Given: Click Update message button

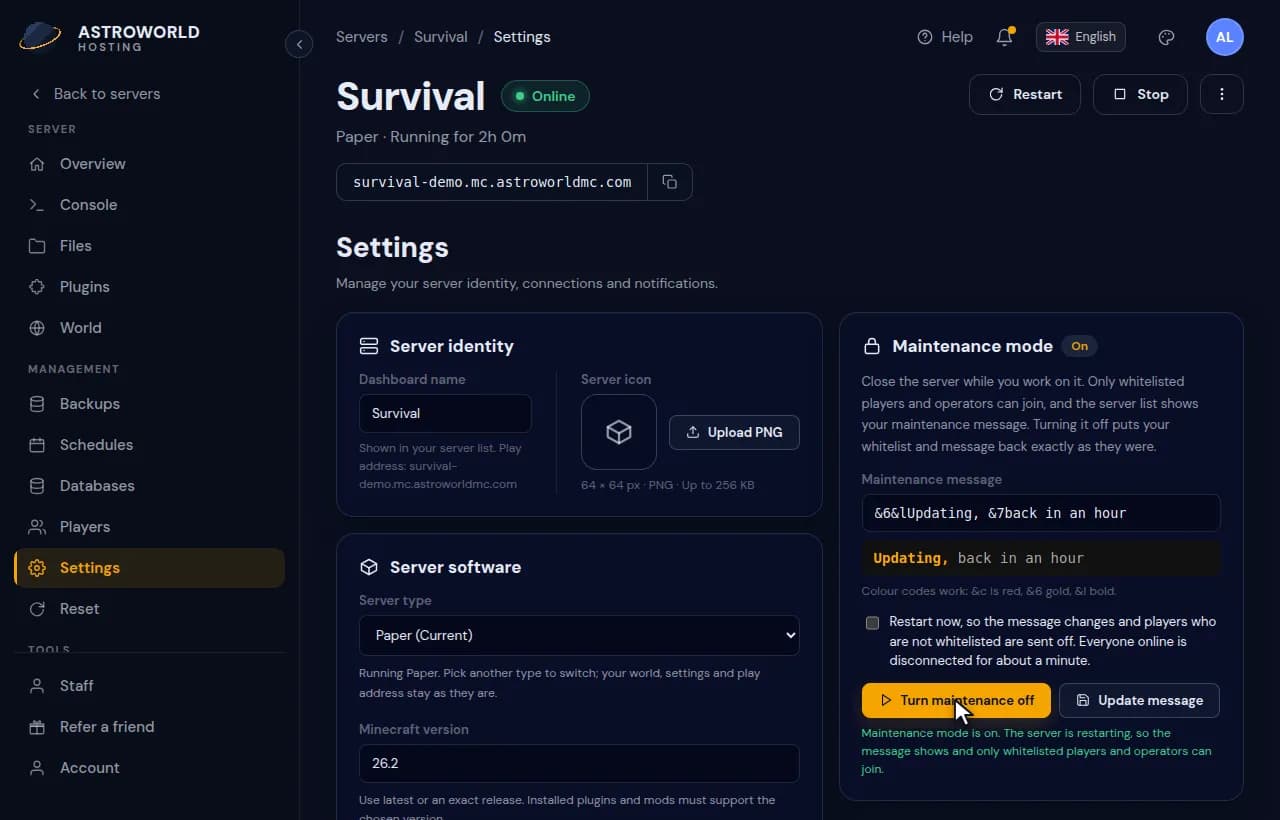Looking at the screenshot, I should pyautogui.click(x=1139, y=700).
